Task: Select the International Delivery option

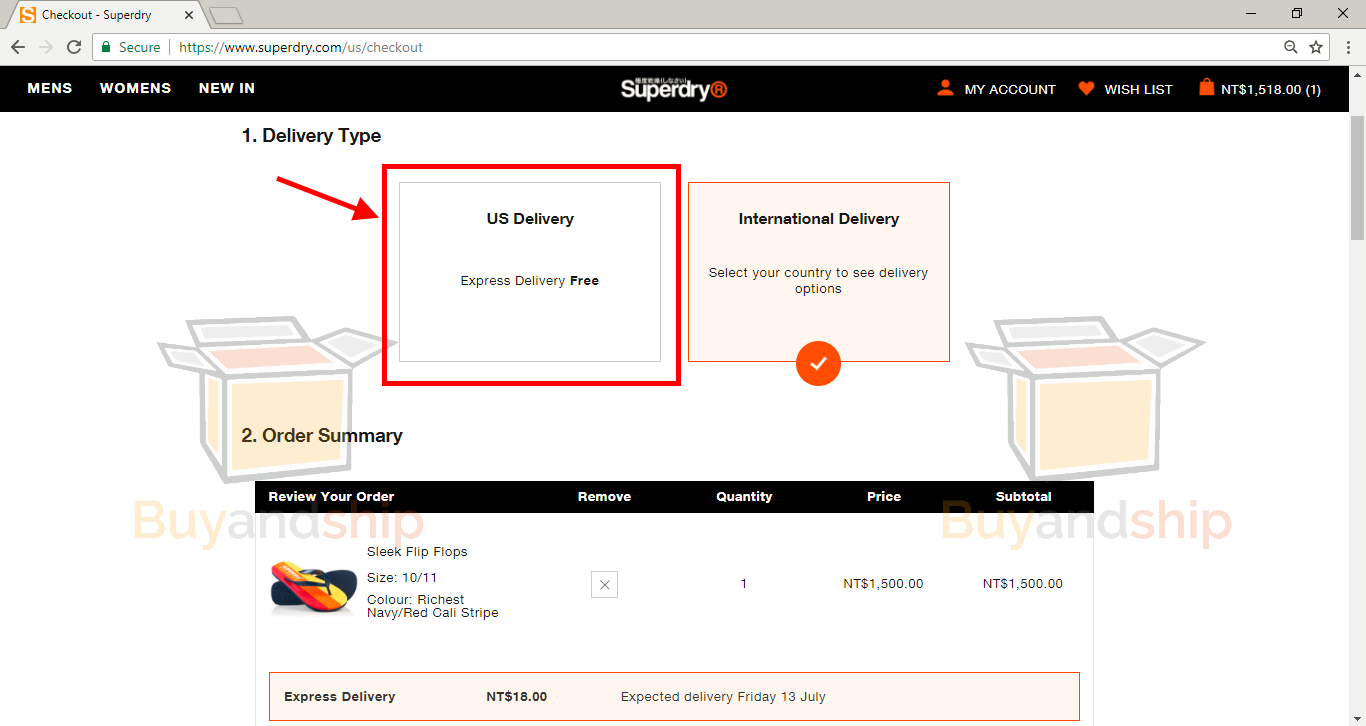Action: pyautogui.click(x=818, y=271)
